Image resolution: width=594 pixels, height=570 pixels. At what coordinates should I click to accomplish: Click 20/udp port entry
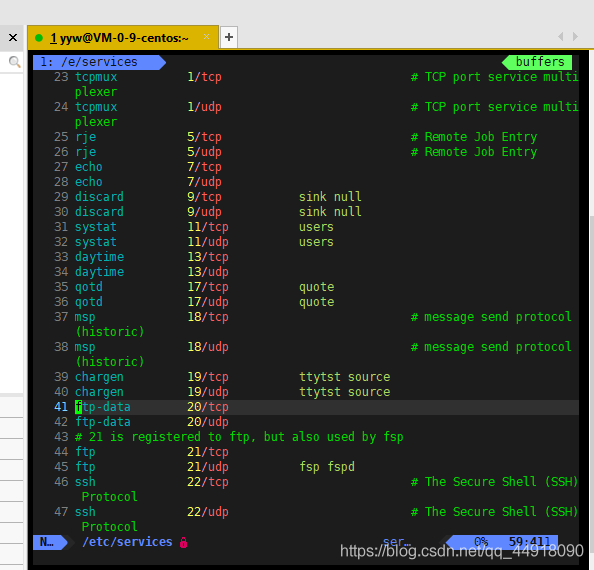(x=208, y=422)
